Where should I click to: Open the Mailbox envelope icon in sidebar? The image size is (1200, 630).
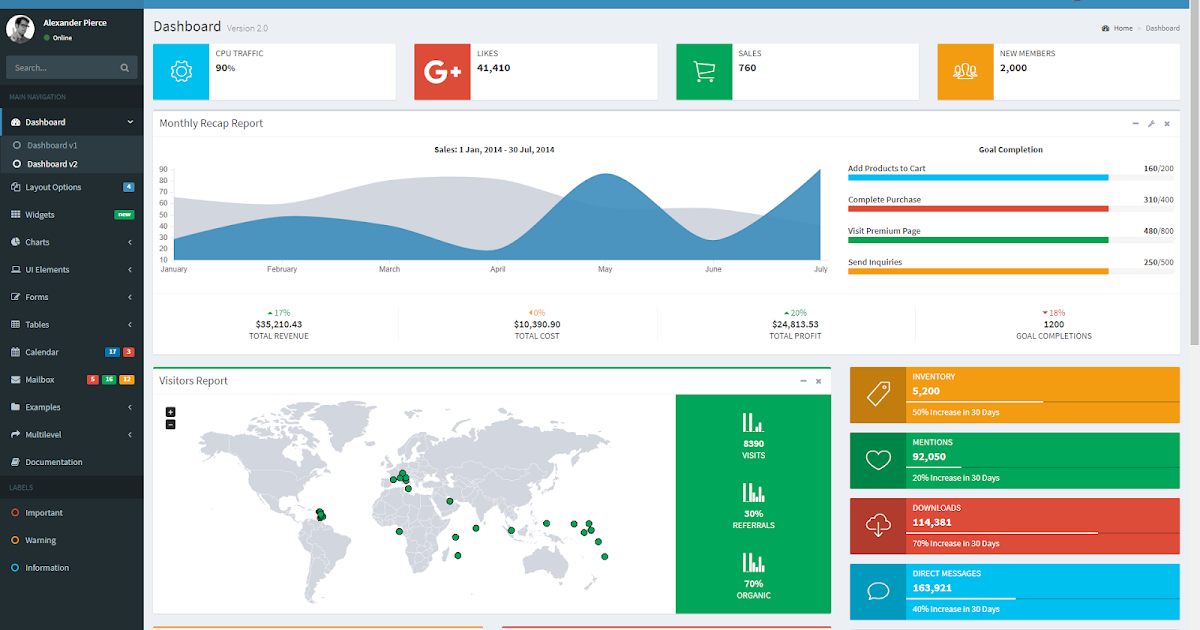tap(15, 379)
